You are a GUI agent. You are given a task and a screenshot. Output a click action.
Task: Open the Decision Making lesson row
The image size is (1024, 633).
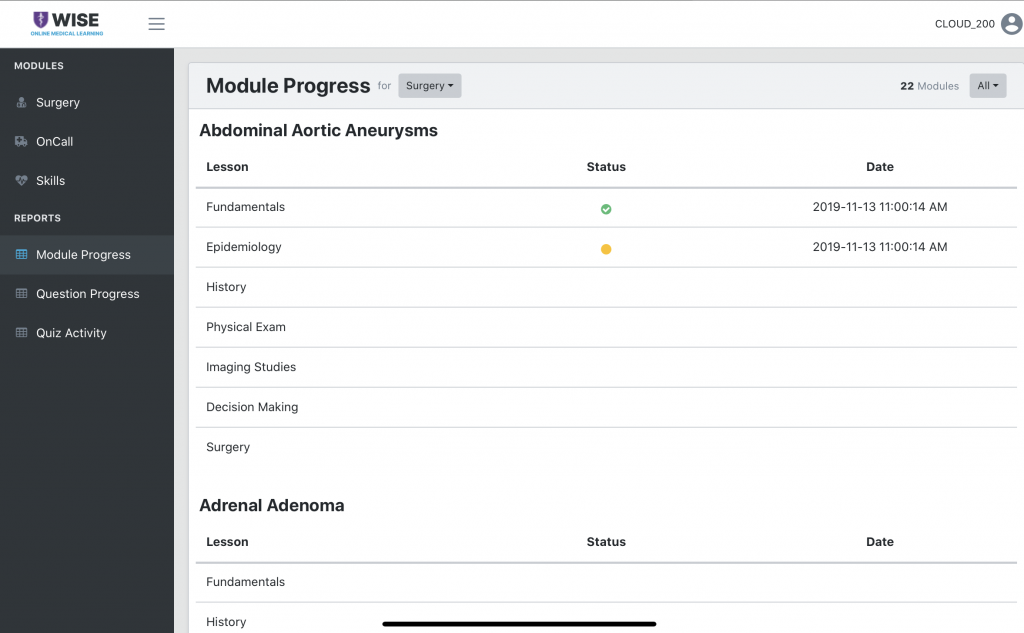pos(252,407)
